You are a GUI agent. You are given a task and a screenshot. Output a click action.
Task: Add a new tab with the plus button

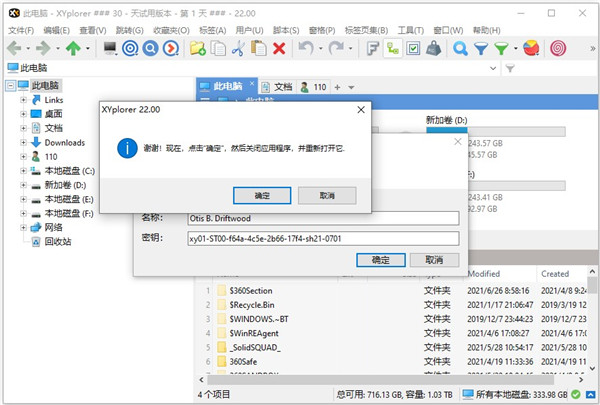[x=337, y=87]
